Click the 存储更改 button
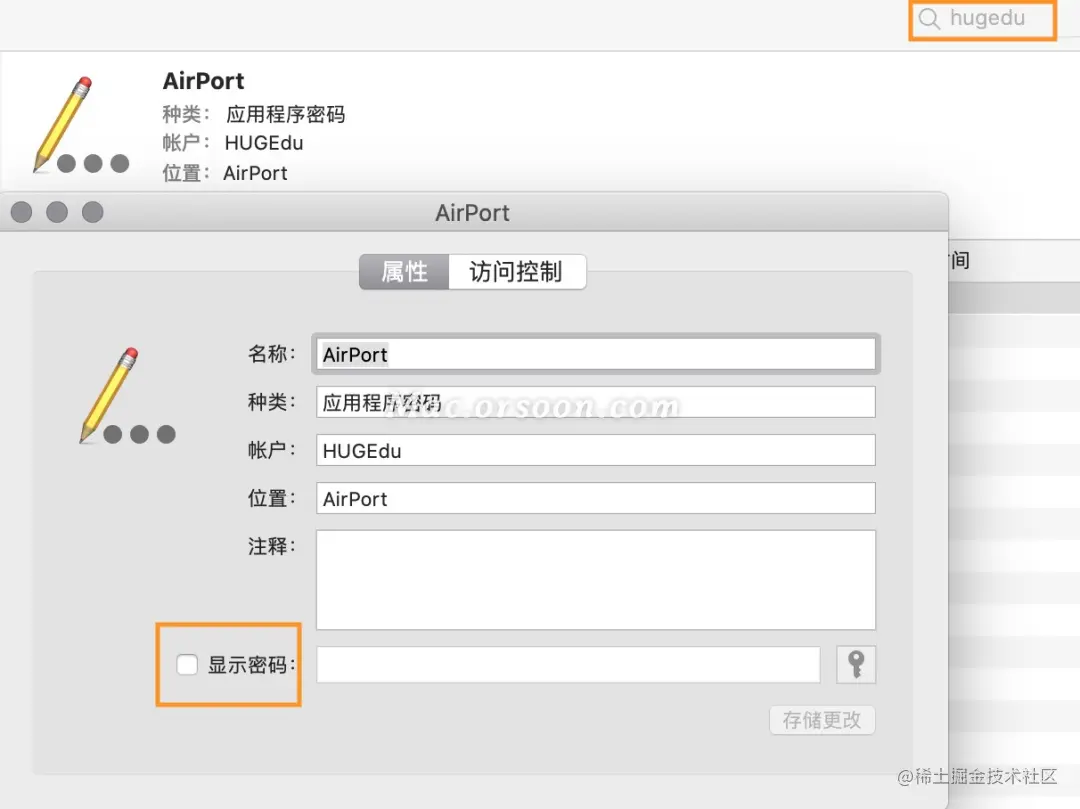This screenshot has height=809, width=1080. pos(822,720)
